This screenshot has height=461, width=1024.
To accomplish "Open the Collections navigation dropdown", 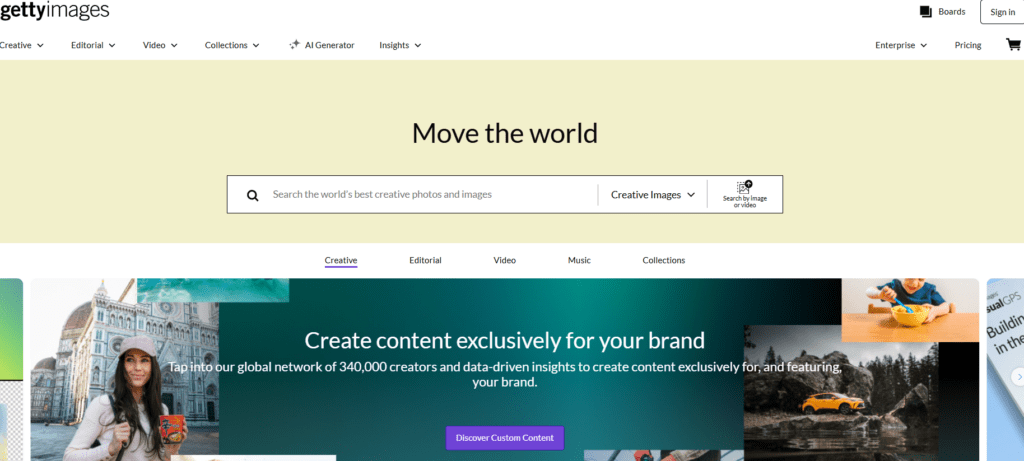I will point(232,45).
